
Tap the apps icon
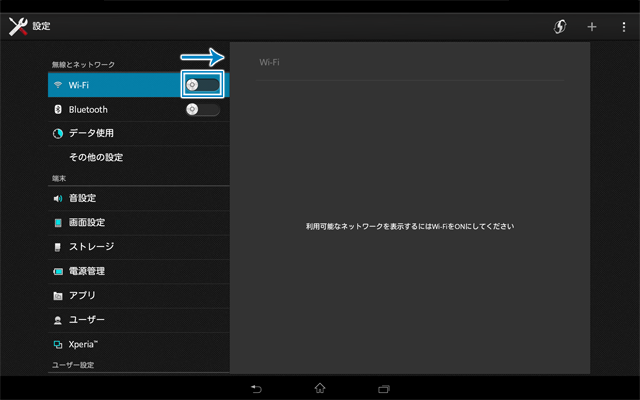click(58, 295)
